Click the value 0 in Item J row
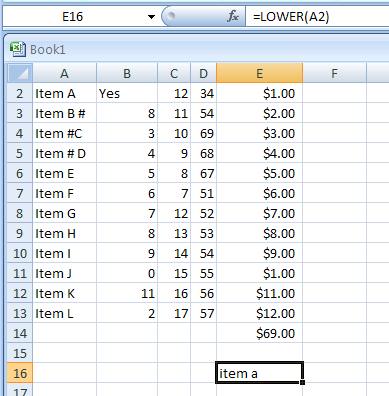This screenshot has width=389, height=396. (127, 273)
